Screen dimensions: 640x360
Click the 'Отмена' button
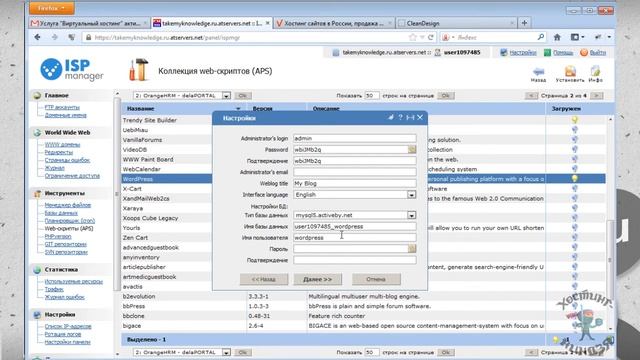point(376,279)
